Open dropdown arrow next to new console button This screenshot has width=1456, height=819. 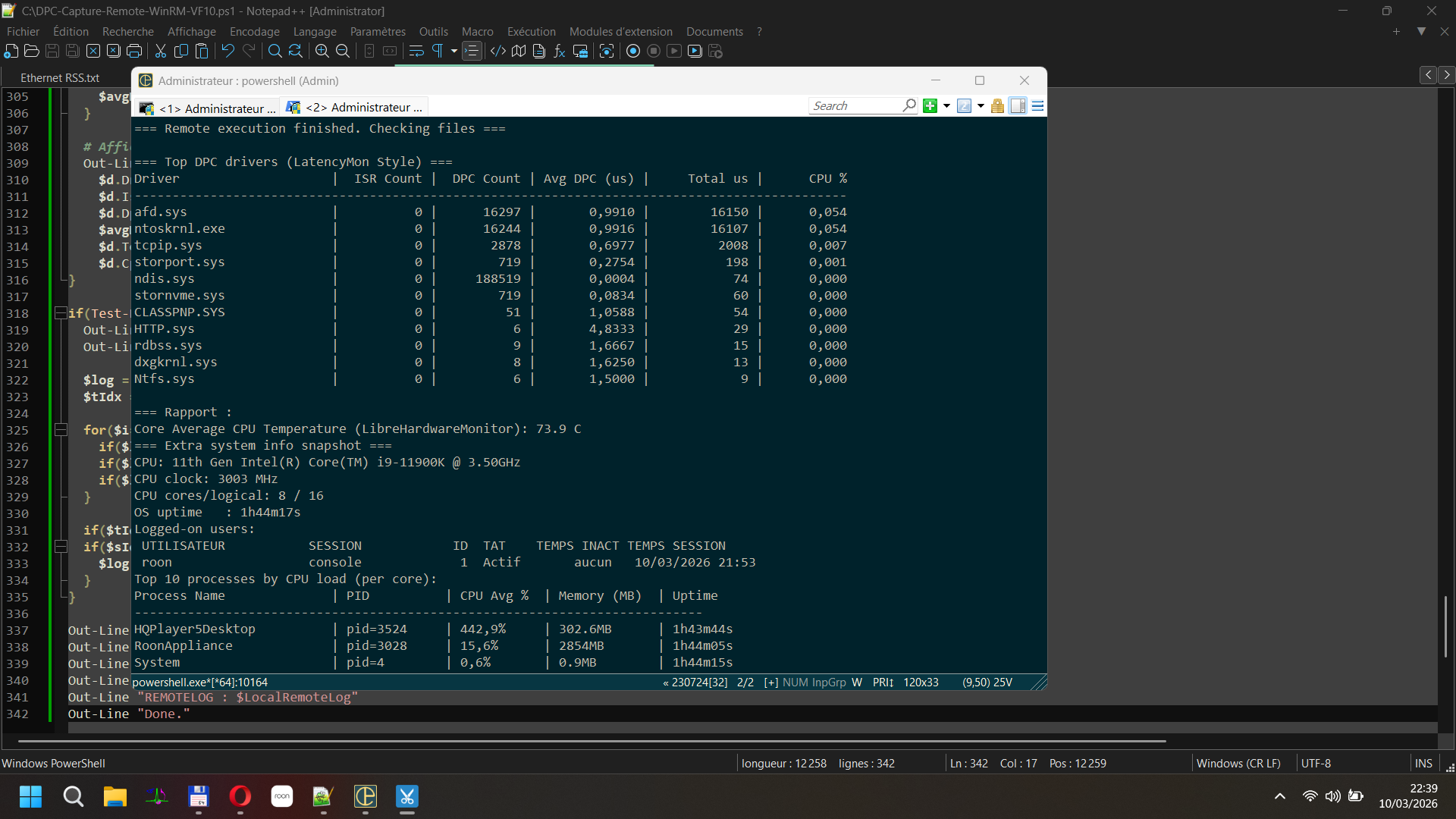point(946,106)
